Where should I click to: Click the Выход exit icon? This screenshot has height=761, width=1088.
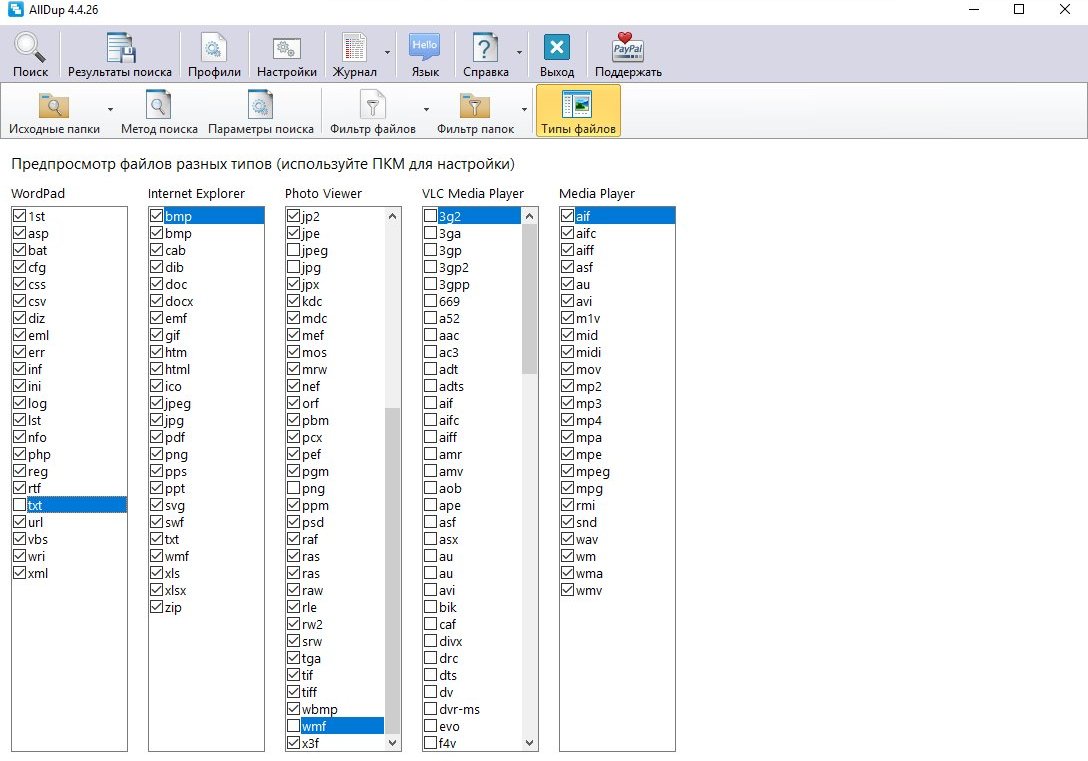[x=556, y=54]
